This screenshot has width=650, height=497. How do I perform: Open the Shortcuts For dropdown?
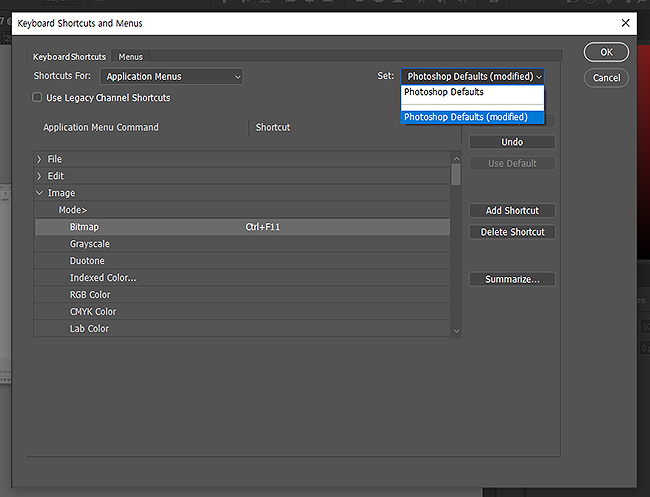172,77
